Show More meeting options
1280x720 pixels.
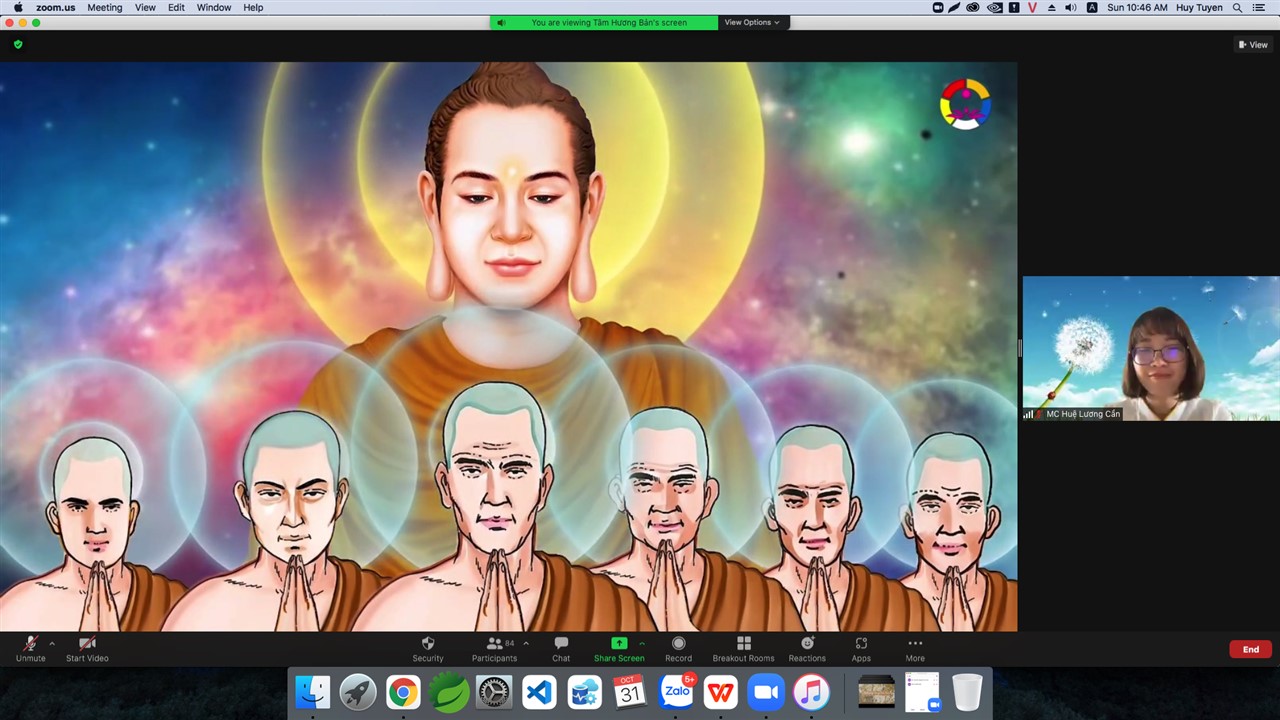coord(915,648)
